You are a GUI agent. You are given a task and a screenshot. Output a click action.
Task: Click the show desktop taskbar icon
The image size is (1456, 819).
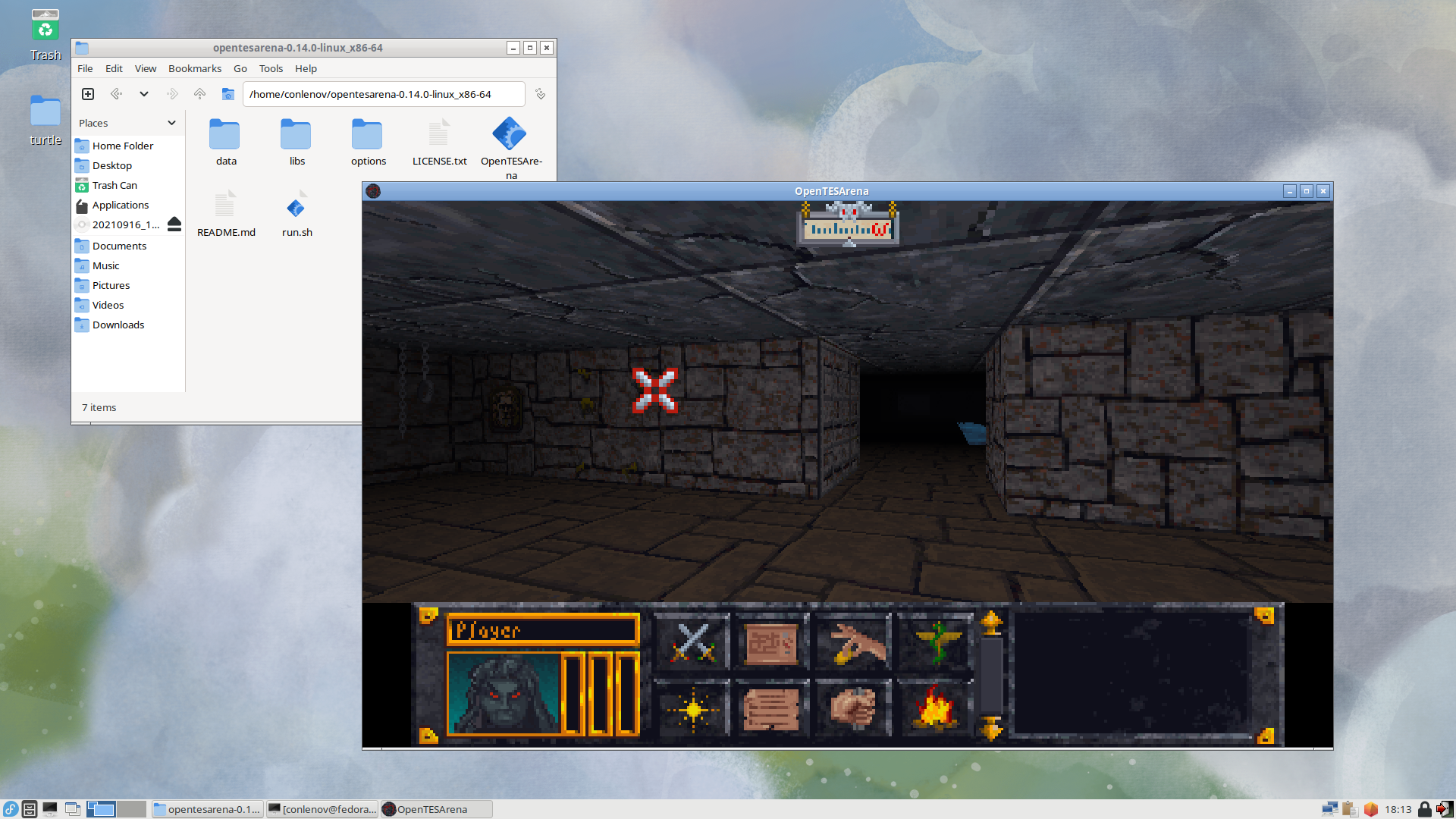click(x=73, y=809)
